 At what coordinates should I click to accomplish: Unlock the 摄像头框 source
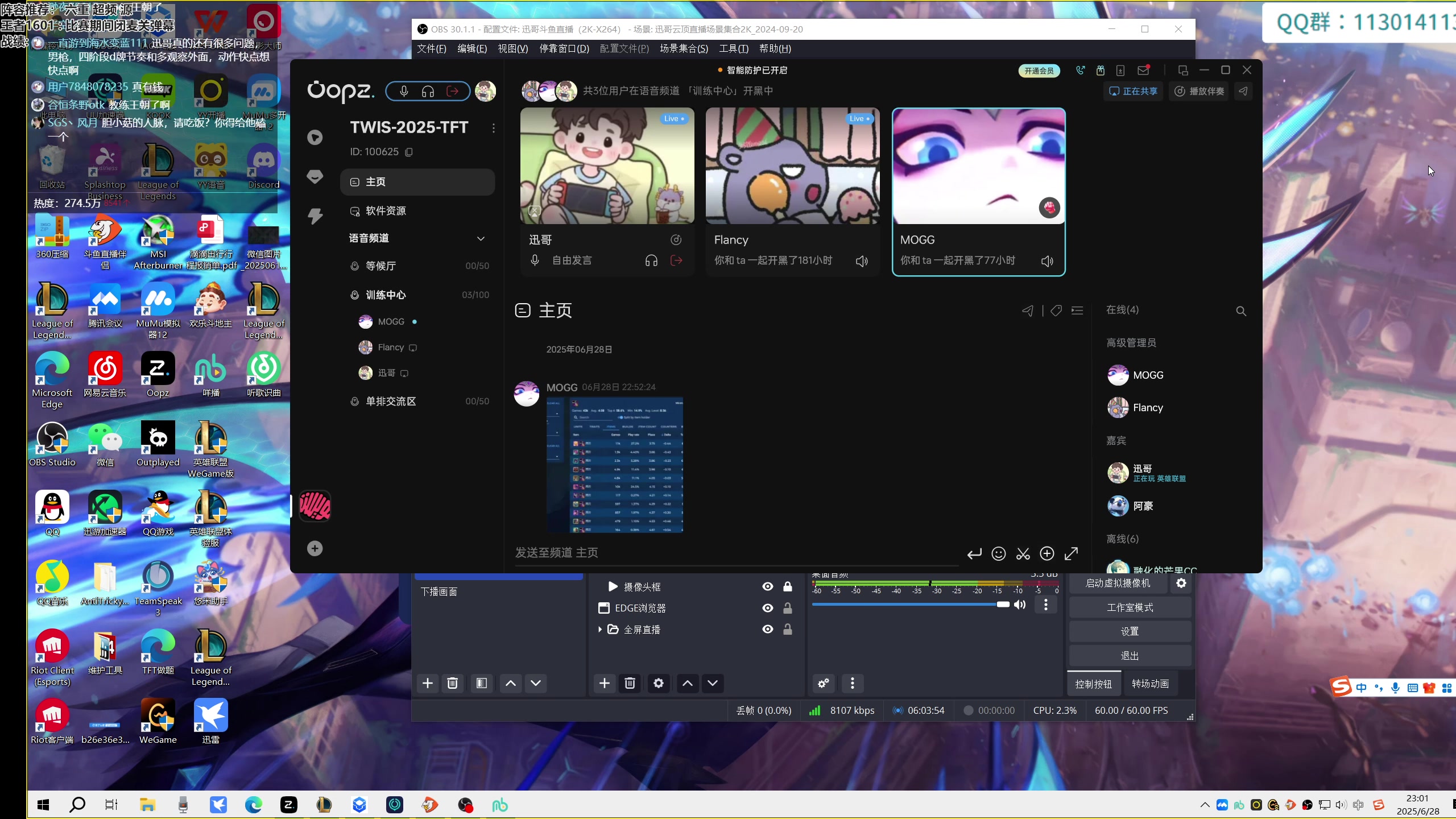click(x=788, y=587)
